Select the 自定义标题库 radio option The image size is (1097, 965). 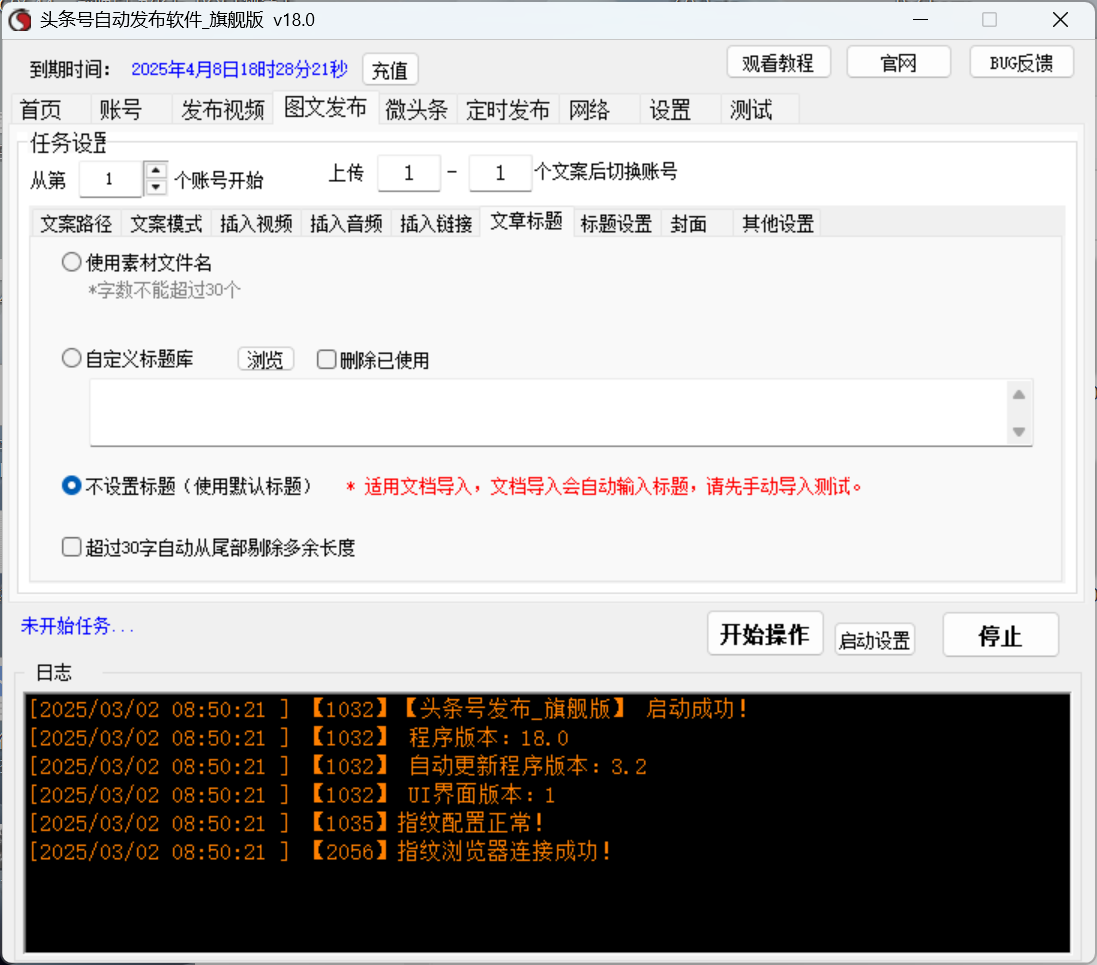click(128, 359)
